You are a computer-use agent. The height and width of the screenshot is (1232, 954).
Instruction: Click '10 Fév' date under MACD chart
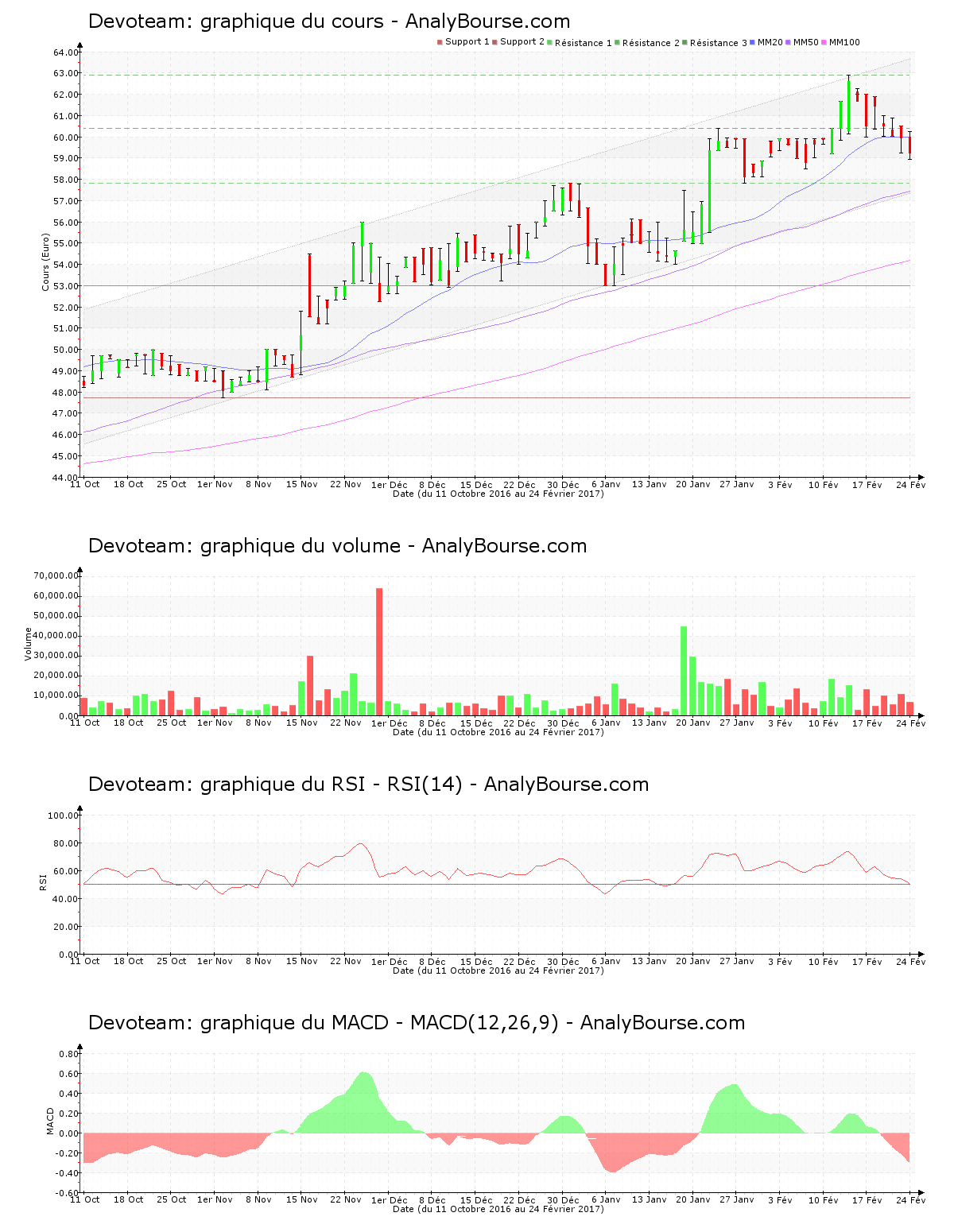click(x=824, y=1199)
